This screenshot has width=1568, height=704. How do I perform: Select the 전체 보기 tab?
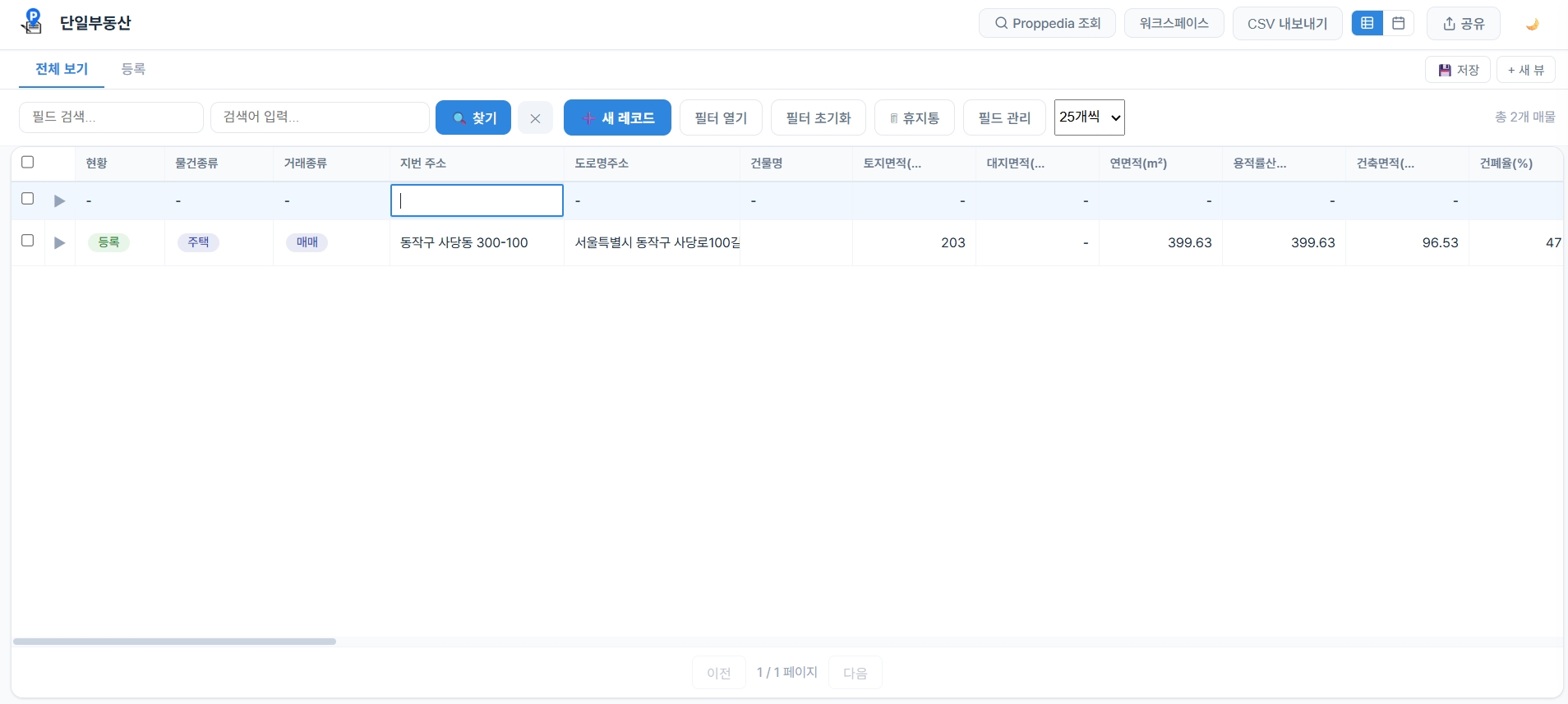point(62,69)
